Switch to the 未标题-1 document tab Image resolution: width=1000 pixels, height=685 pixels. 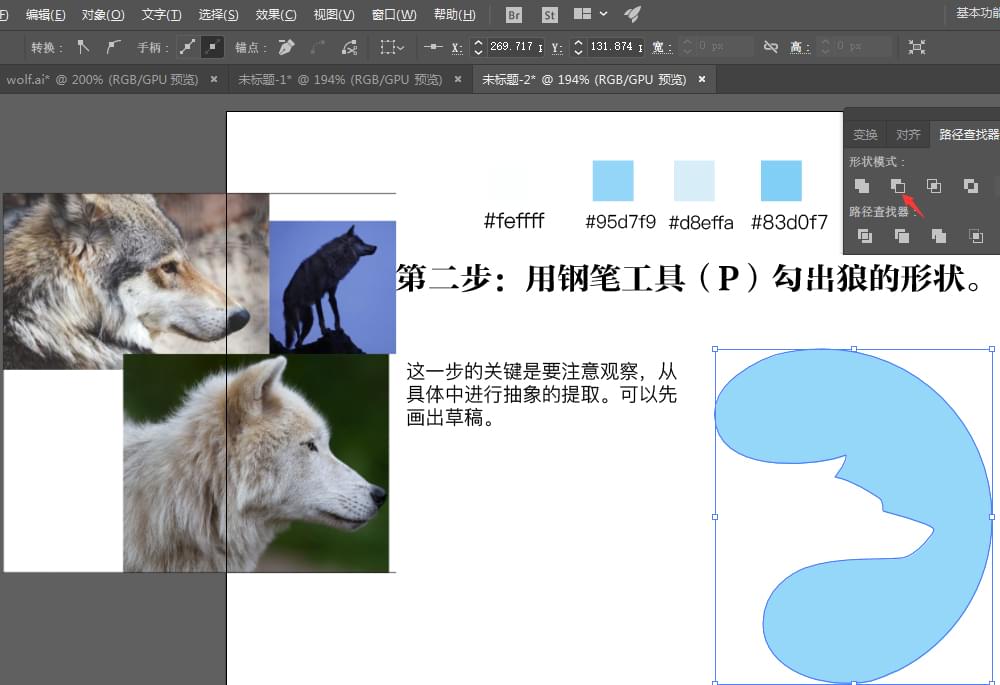click(340, 80)
